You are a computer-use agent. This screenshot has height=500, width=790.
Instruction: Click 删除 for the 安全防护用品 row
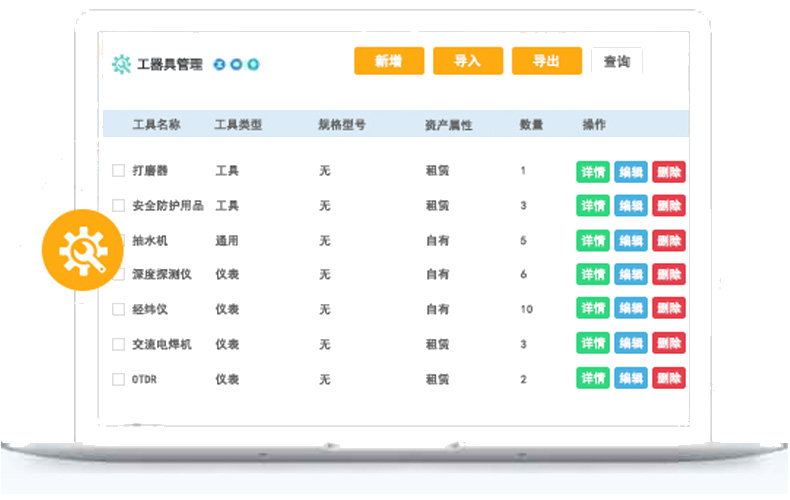click(669, 206)
